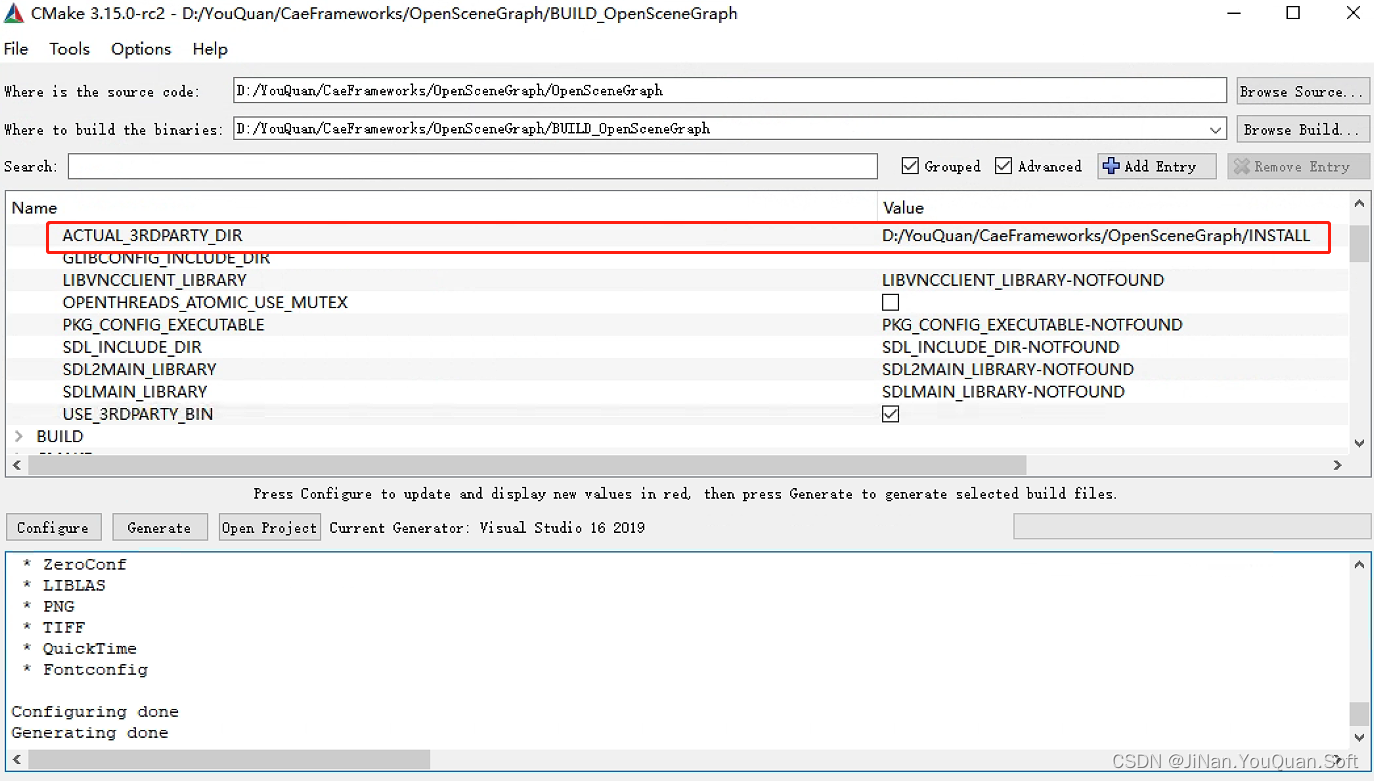
Task: Toggle the Advanced checkbox
Action: 1004,166
